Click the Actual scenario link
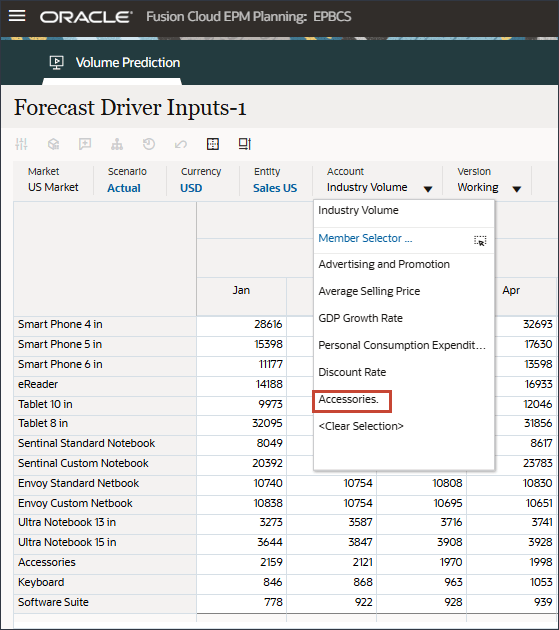559x630 pixels. (x=124, y=188)
